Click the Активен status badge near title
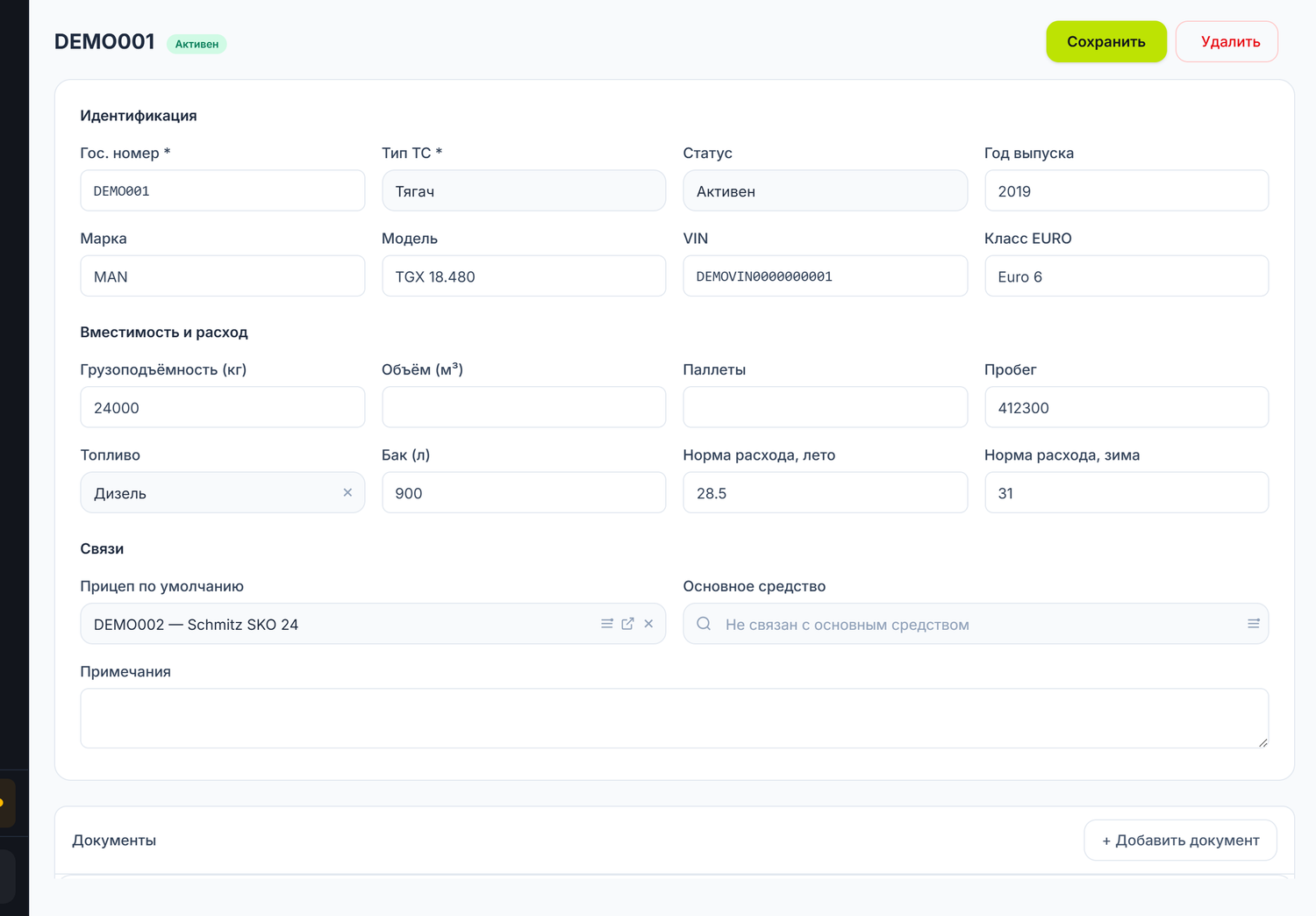1316x916 pixels. pos(197,44)
